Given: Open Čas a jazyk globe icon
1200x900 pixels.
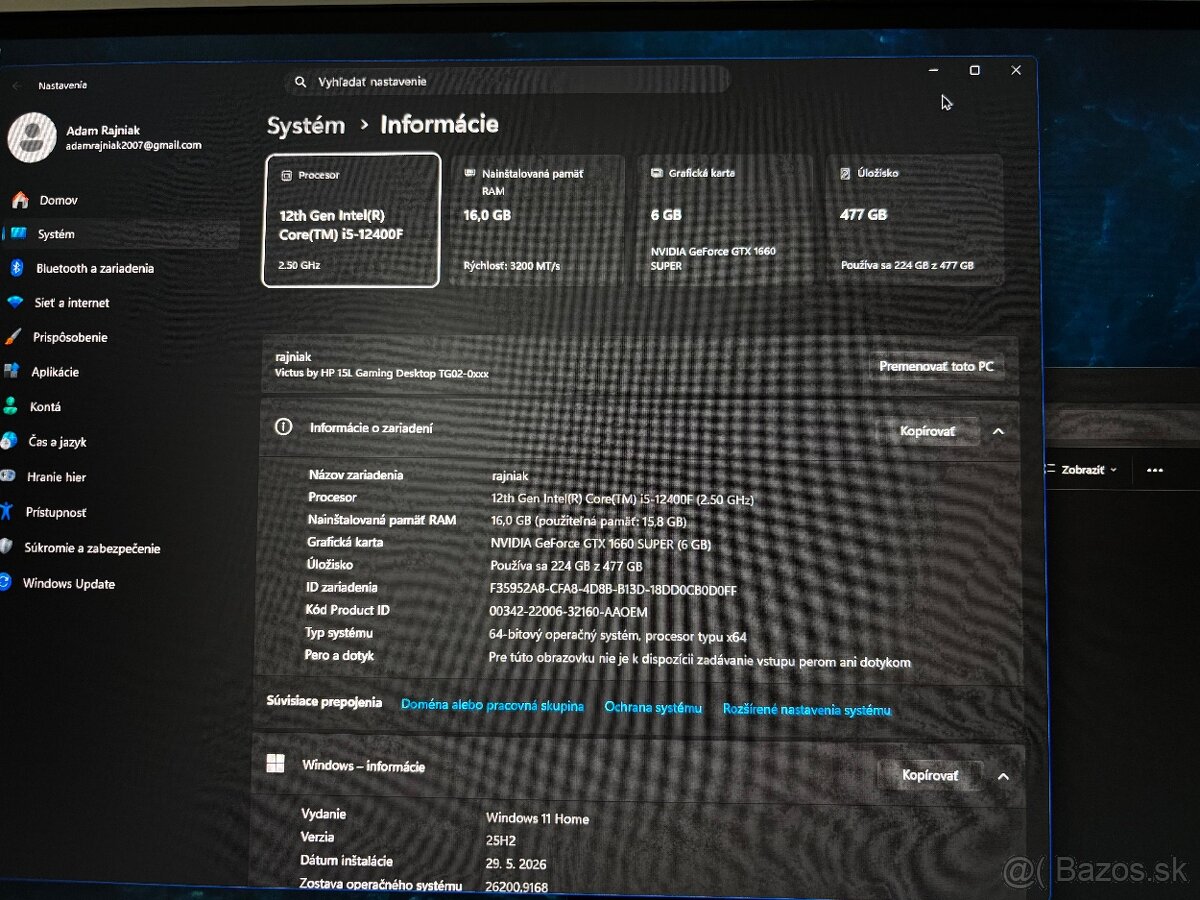Looking at the screenshot, I should [9, 441].
